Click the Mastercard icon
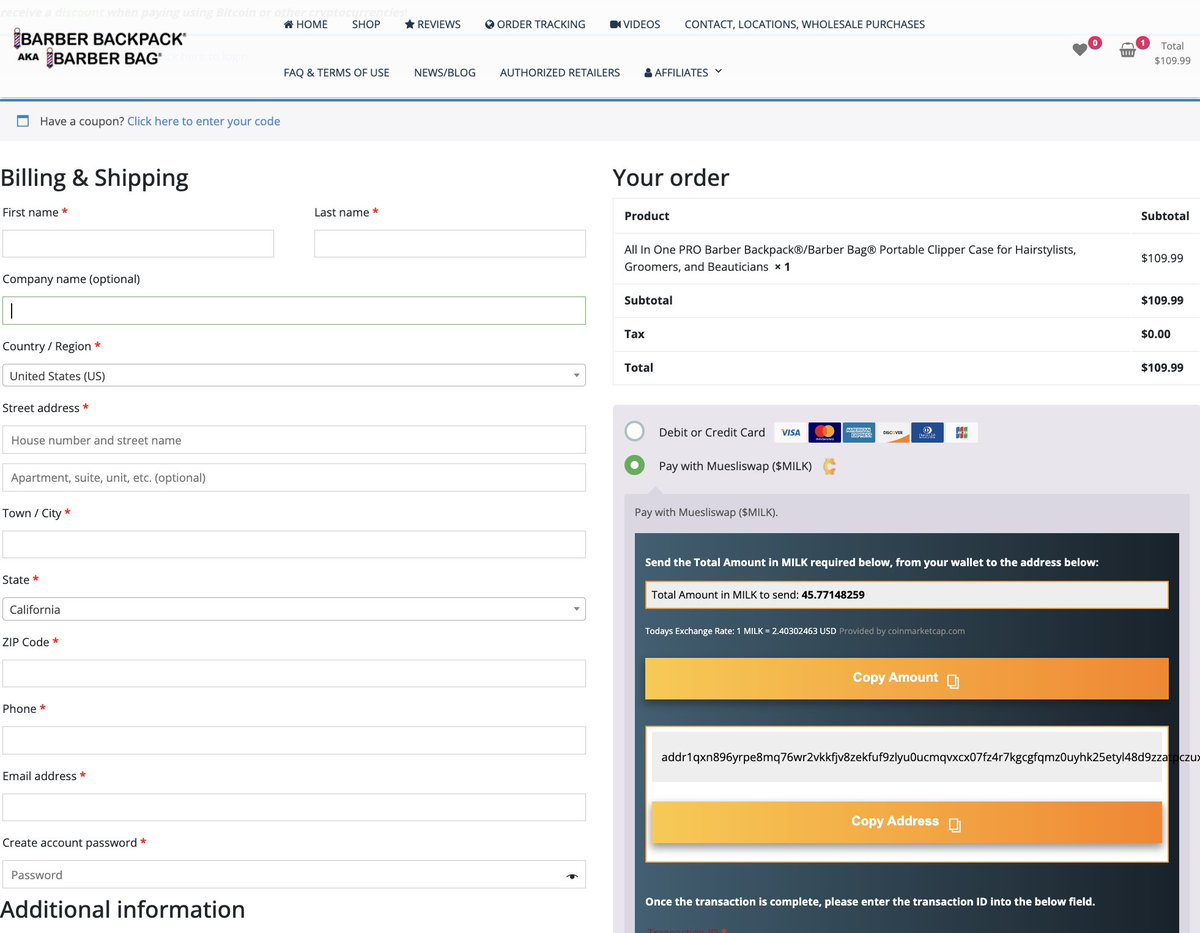The width and height of the screenshot is (1200, 933). point(825,433)
